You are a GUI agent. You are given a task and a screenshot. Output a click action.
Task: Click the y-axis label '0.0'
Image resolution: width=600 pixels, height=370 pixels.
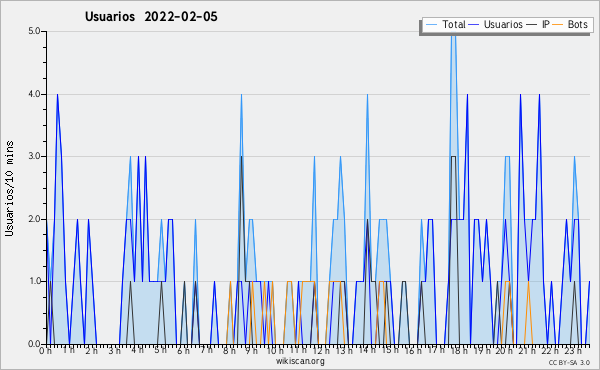[34, 344]
